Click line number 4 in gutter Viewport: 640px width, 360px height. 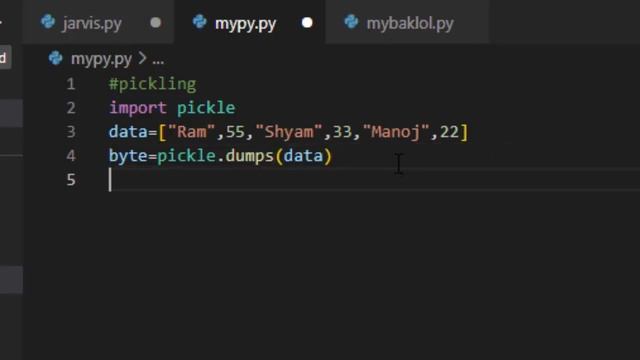pyautogui.click(x=71, y=156)
